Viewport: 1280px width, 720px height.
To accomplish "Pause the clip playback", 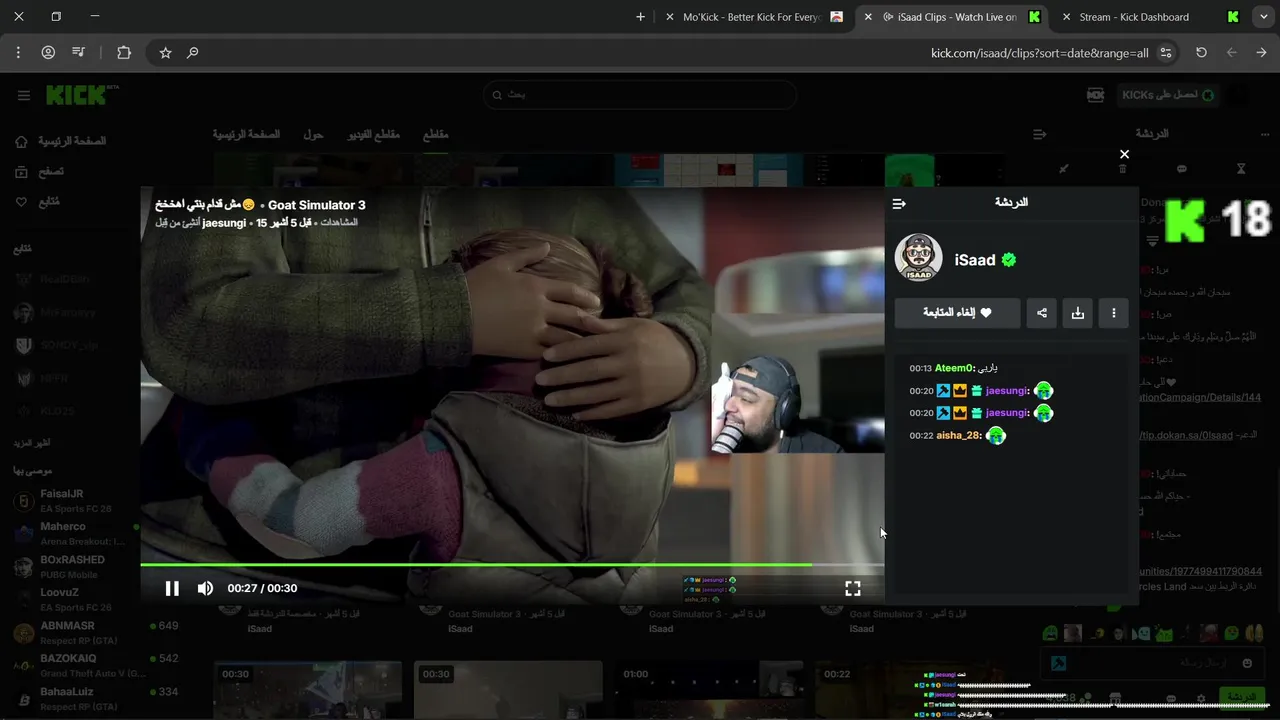I will tap(172, 588).
